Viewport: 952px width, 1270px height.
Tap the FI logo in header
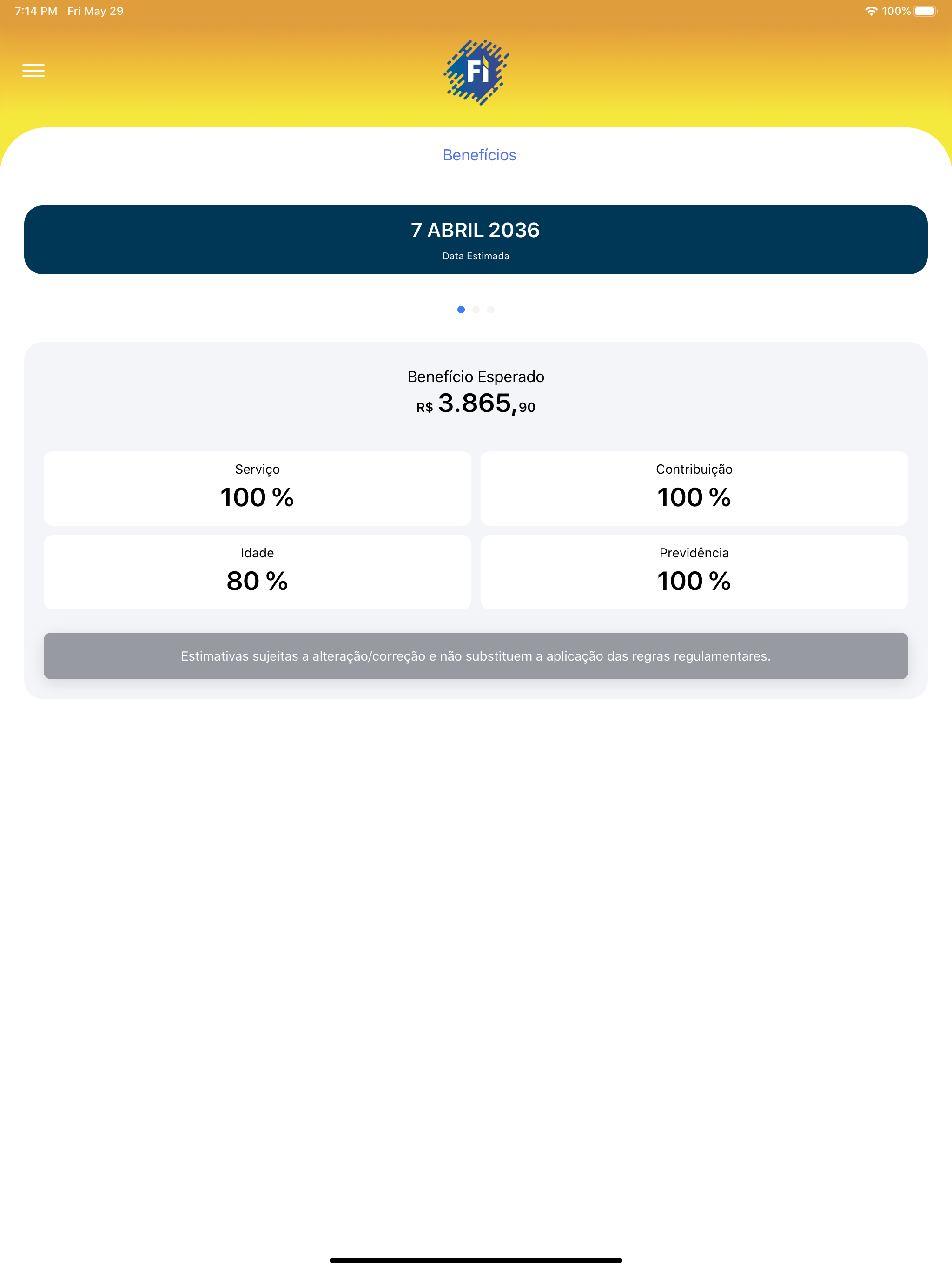point(476,73)
